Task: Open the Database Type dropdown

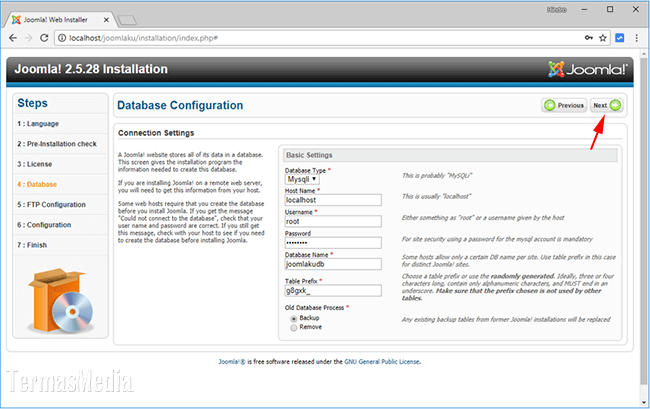Action: click(x=302, y=179)
